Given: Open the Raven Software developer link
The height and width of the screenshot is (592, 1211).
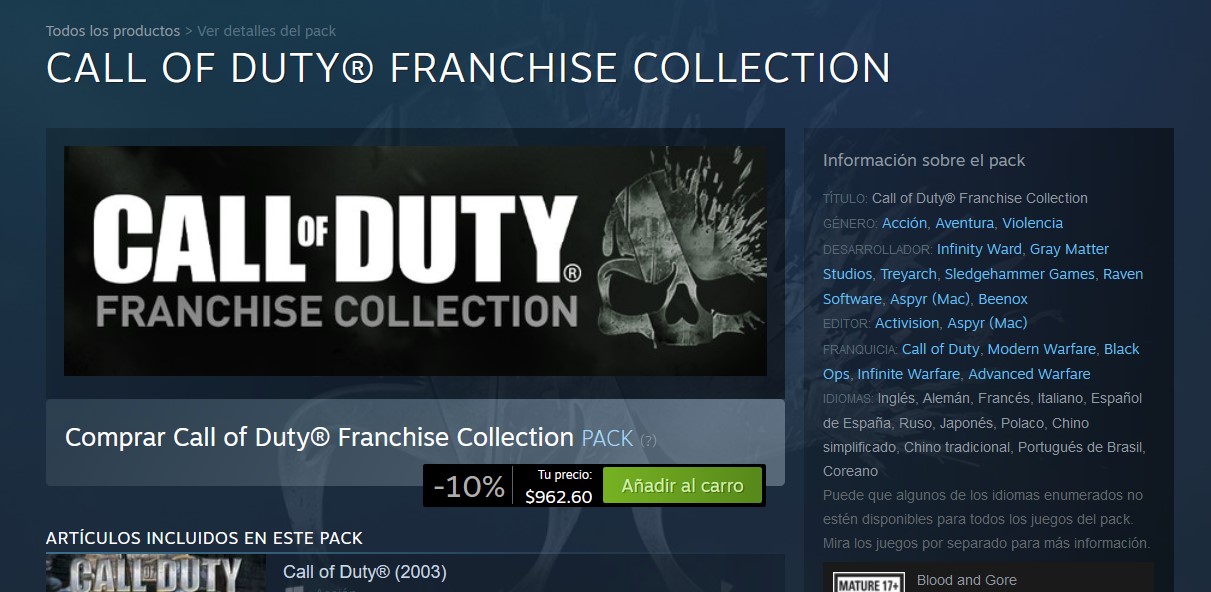Looking at the screenshot, I should 983,286.
